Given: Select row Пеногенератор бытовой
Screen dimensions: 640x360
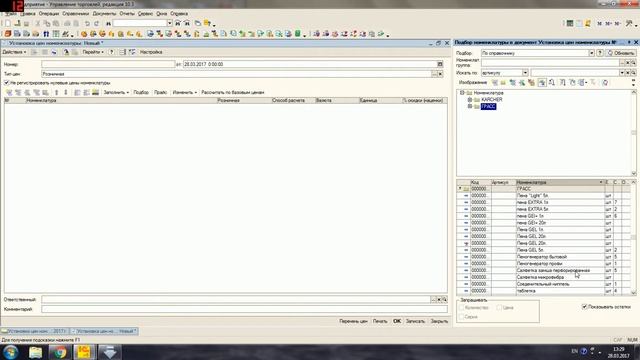Looking at the screenshot, I should (x=544, y=257).
